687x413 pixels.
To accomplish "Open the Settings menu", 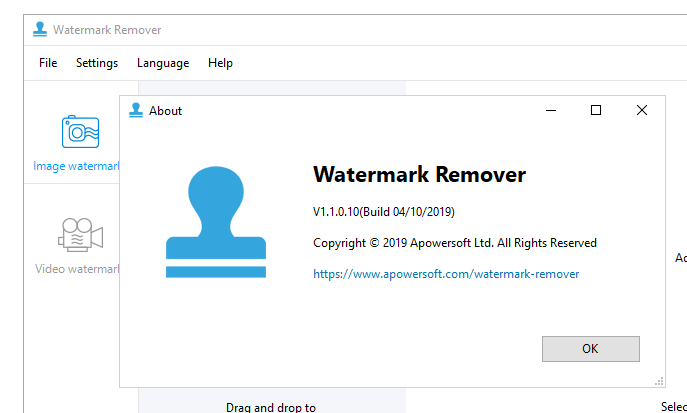I will pos(97,63).
